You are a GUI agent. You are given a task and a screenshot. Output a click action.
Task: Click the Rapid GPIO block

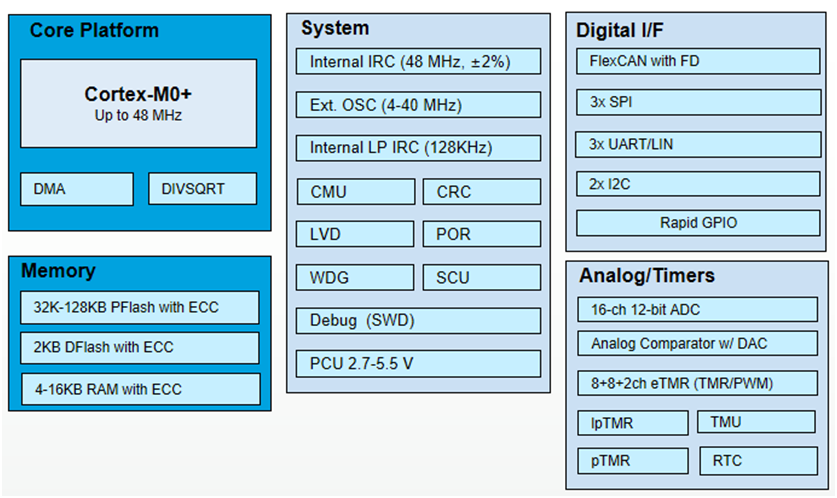tap(697, 222)
